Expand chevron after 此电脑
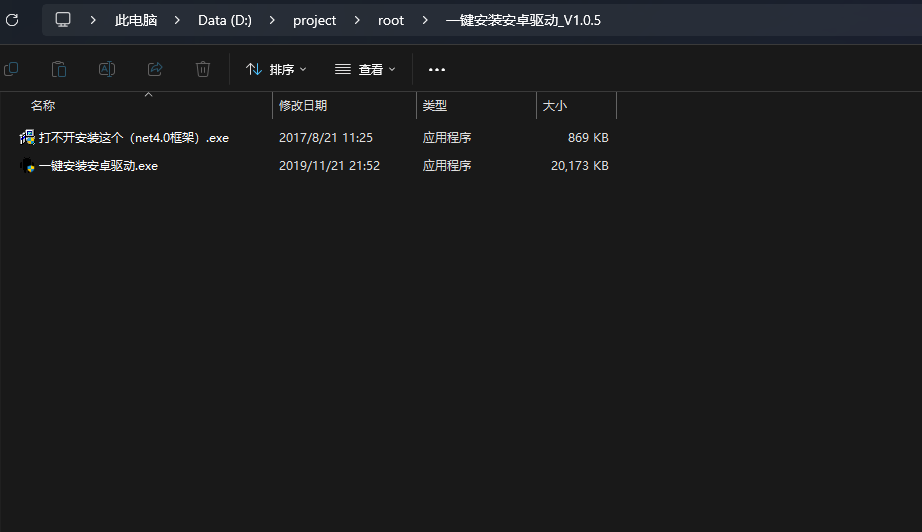The image size is (922, 532). (177, 20)
